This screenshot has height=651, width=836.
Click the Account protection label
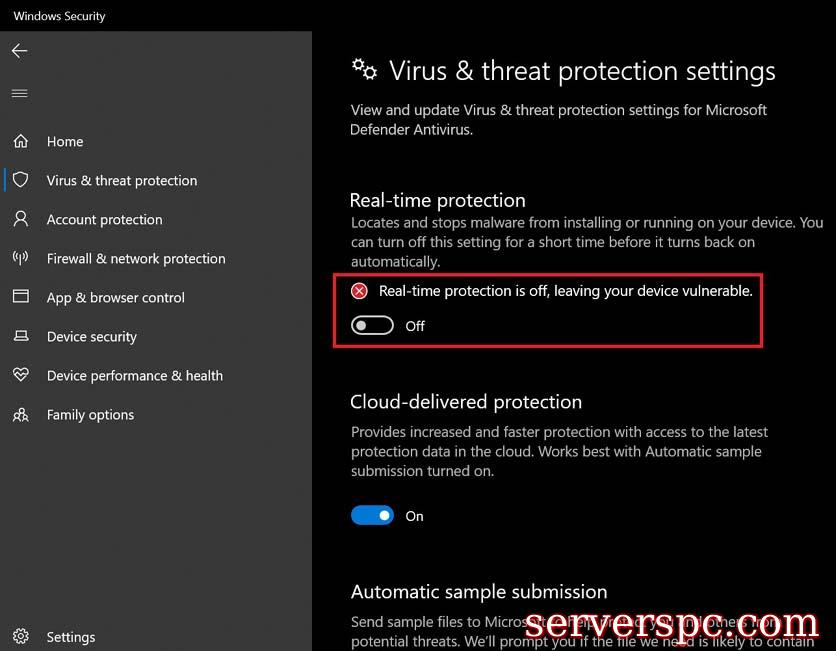point(104,220)
